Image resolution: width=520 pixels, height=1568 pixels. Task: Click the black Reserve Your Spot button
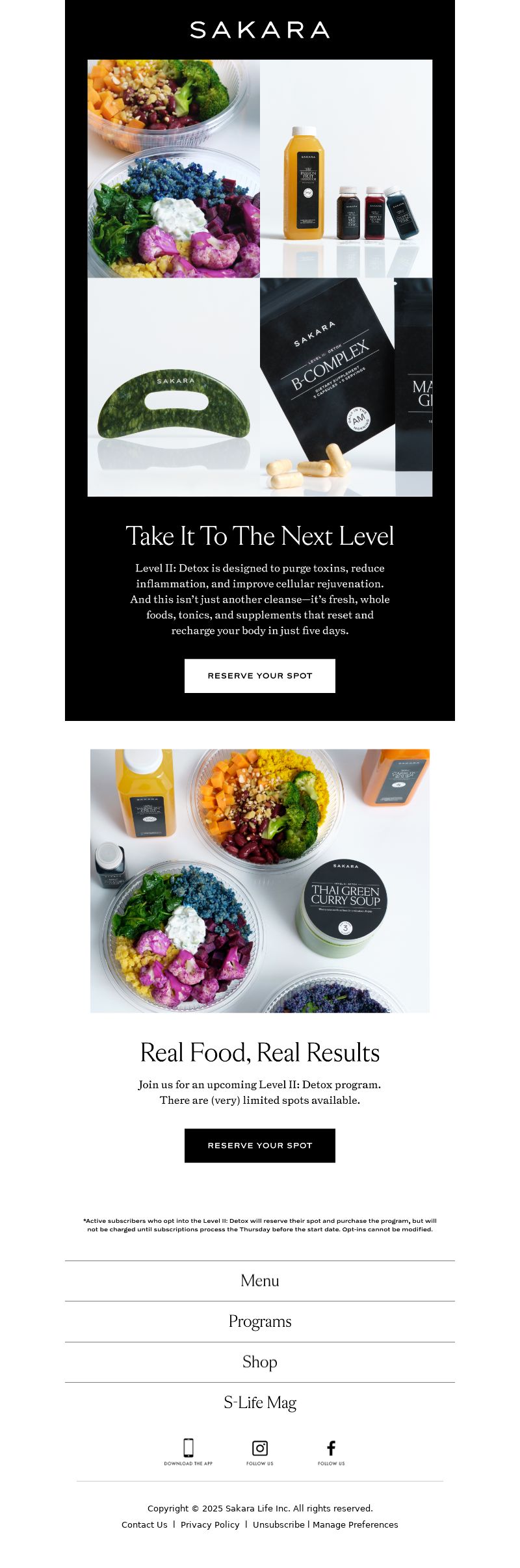pyautogui.click(x=260, y=1145)
